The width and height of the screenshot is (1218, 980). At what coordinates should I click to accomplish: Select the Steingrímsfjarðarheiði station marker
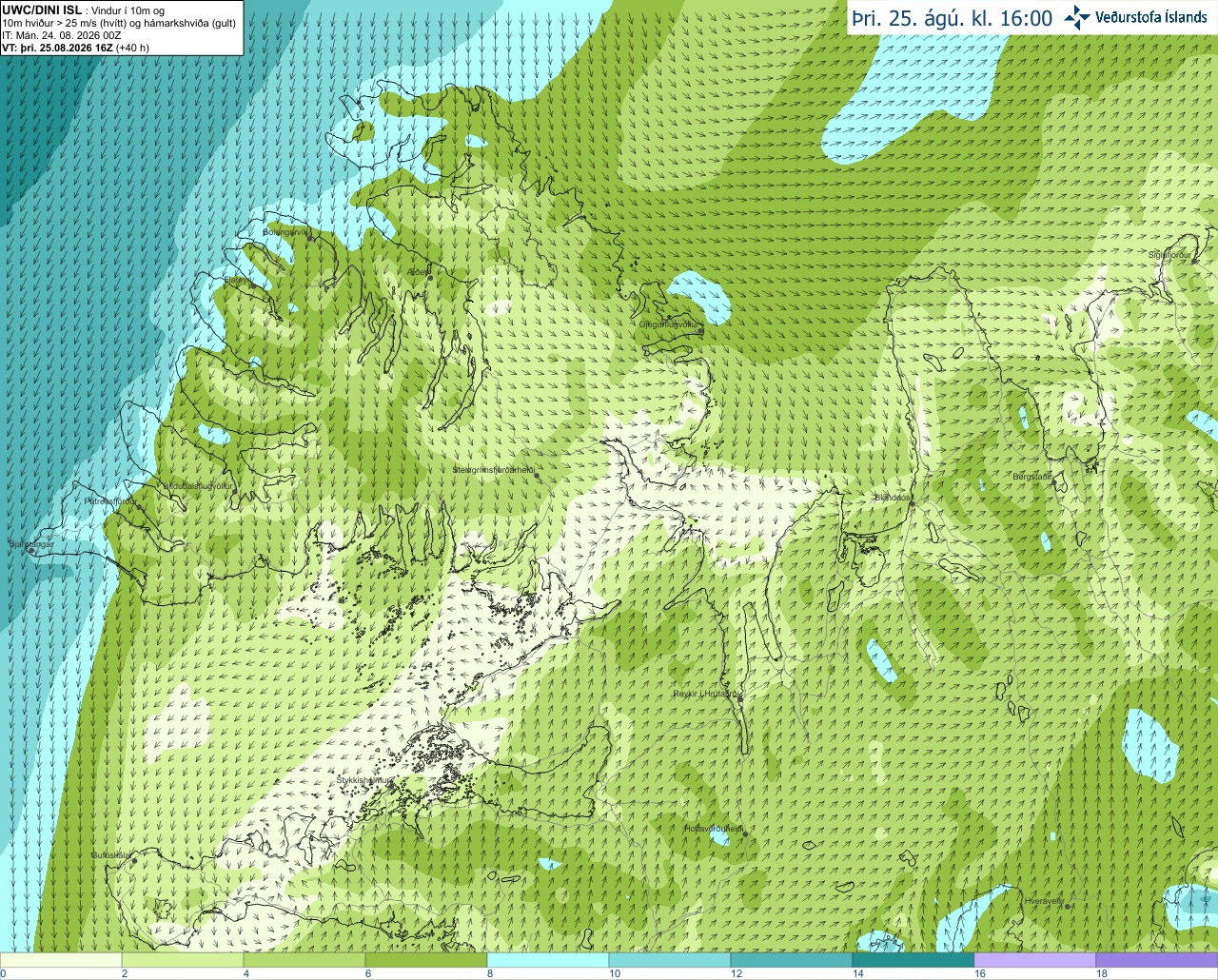click(537, 476)
